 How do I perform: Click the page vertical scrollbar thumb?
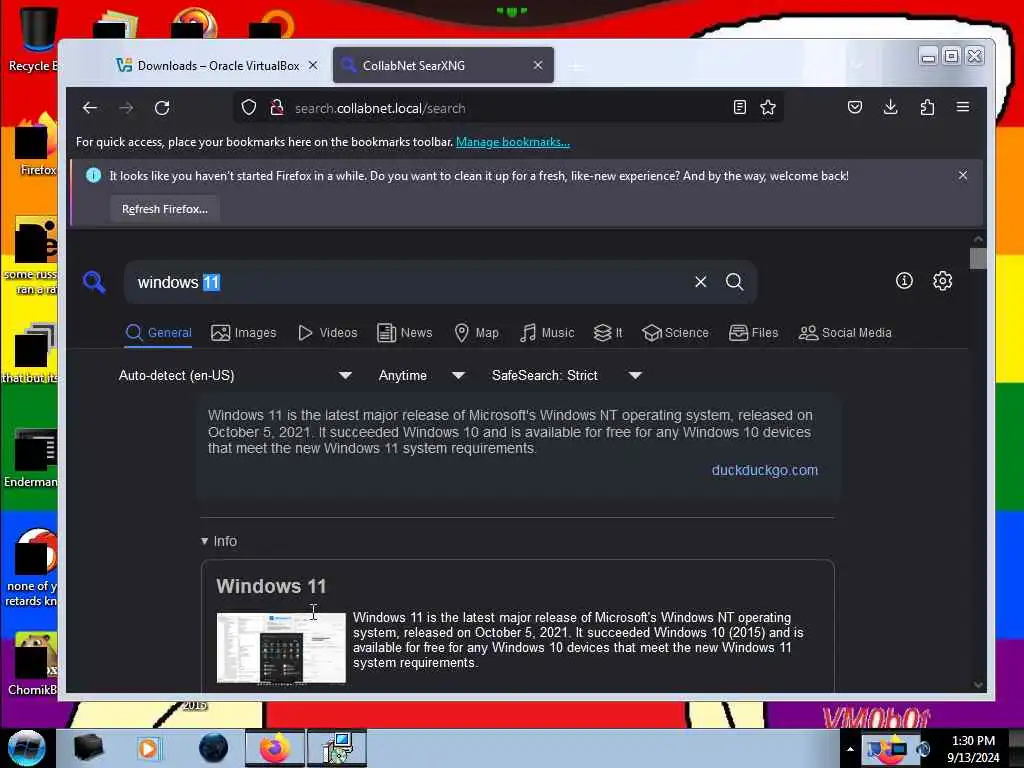pyautogui.click(x=978, y=258)
